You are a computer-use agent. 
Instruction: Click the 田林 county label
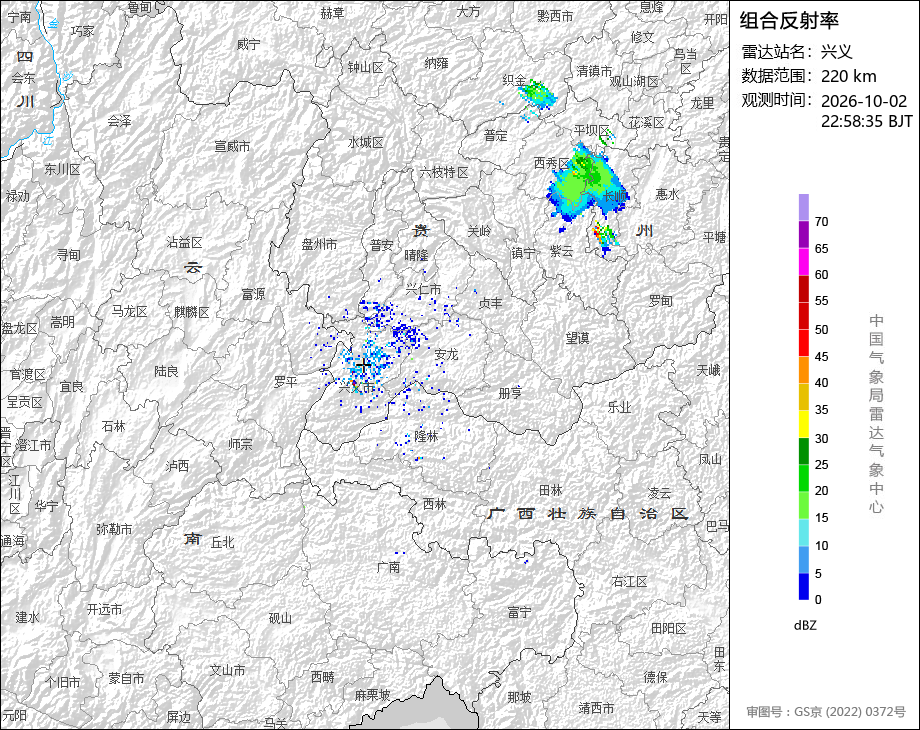(551, 490)
